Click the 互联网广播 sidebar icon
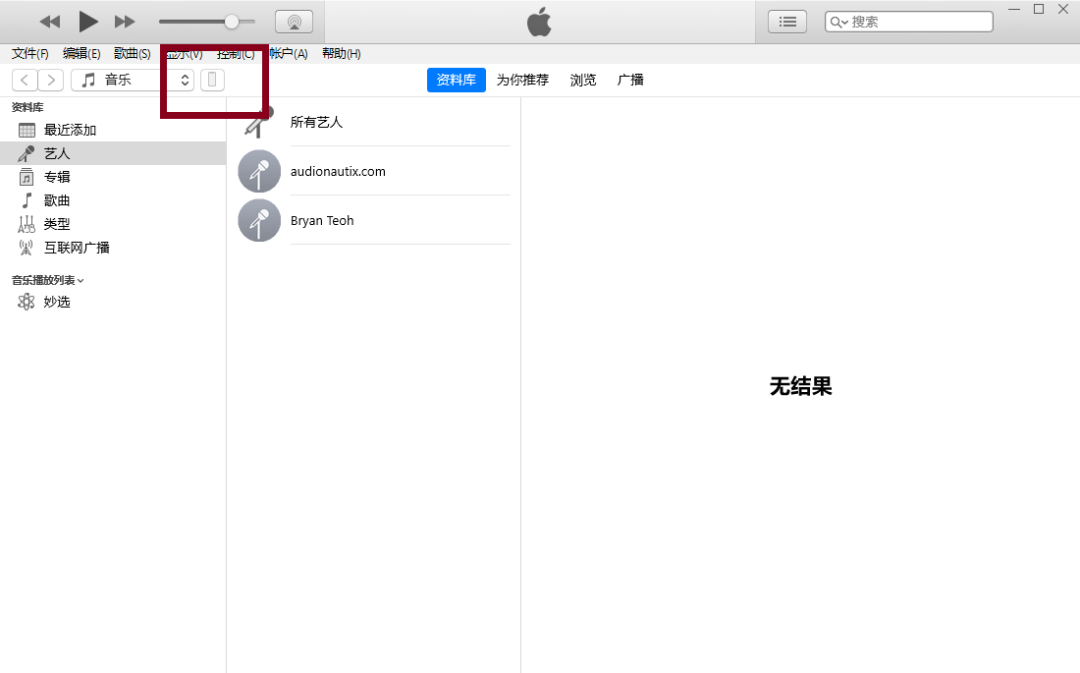Screen dimensions: 1080x673 [25, 247]
